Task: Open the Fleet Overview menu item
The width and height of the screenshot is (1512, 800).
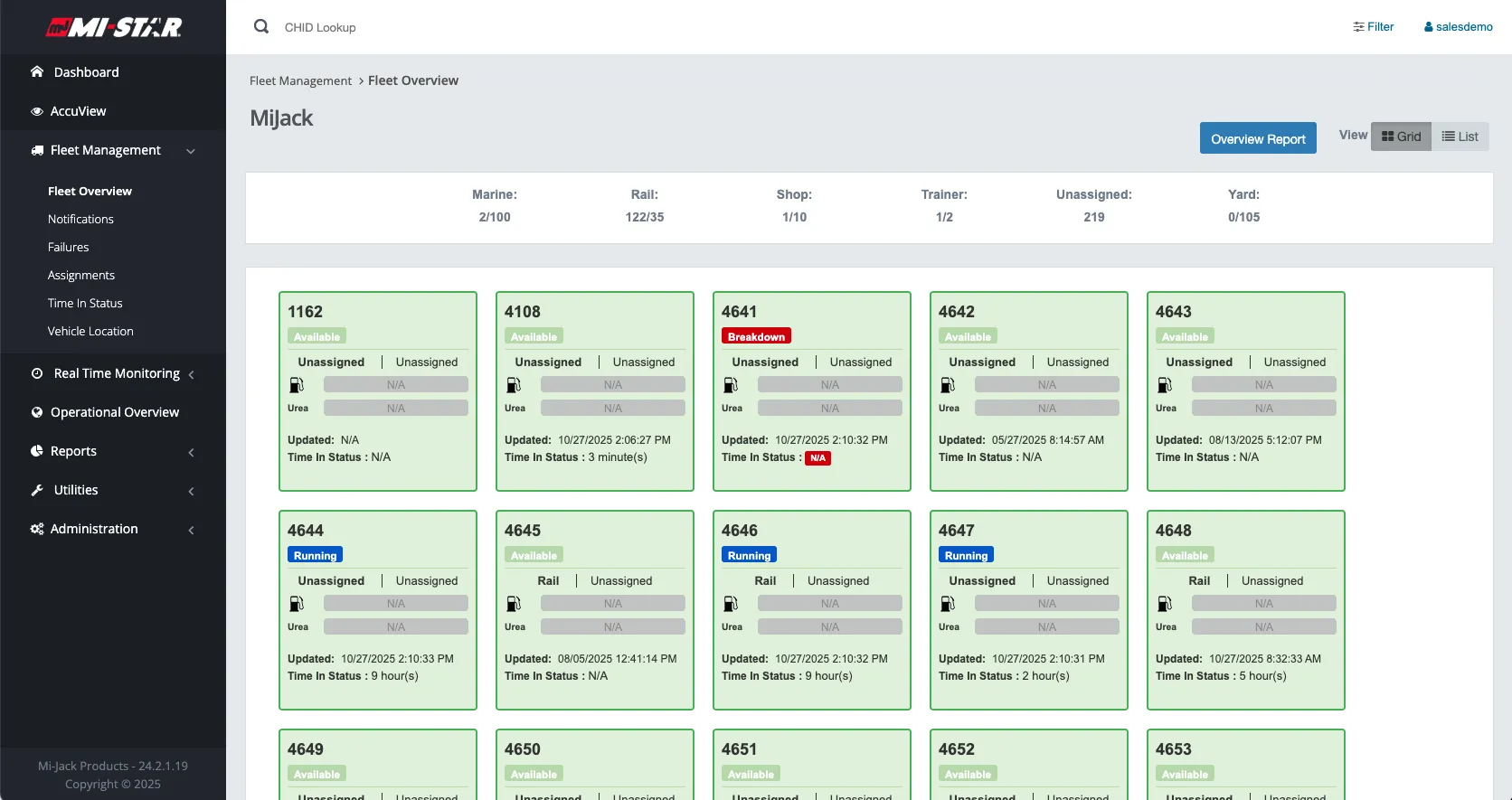Action: click(x=90, y=191)
